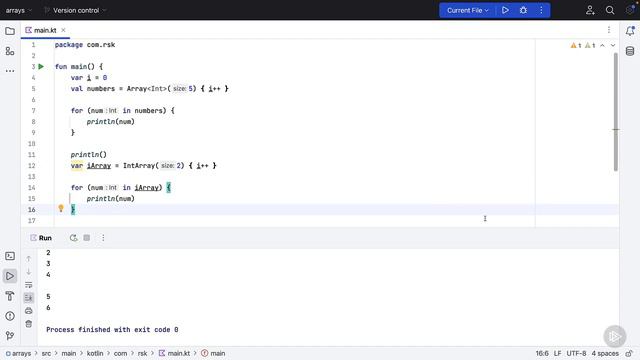
Task: Open Run panel more options menu
Action: (x=103, y=238)
